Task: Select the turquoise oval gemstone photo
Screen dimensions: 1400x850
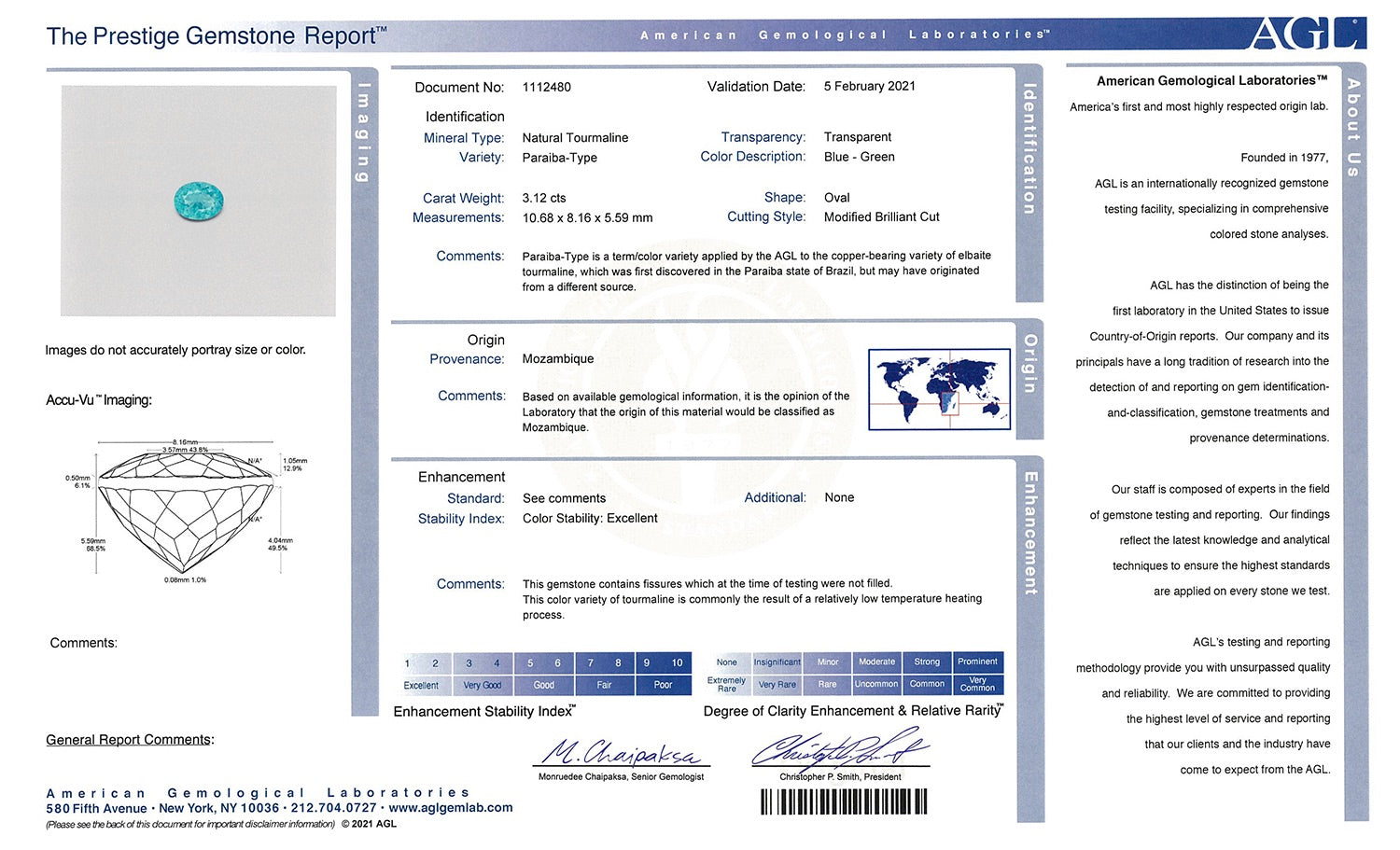Action: 199,202
